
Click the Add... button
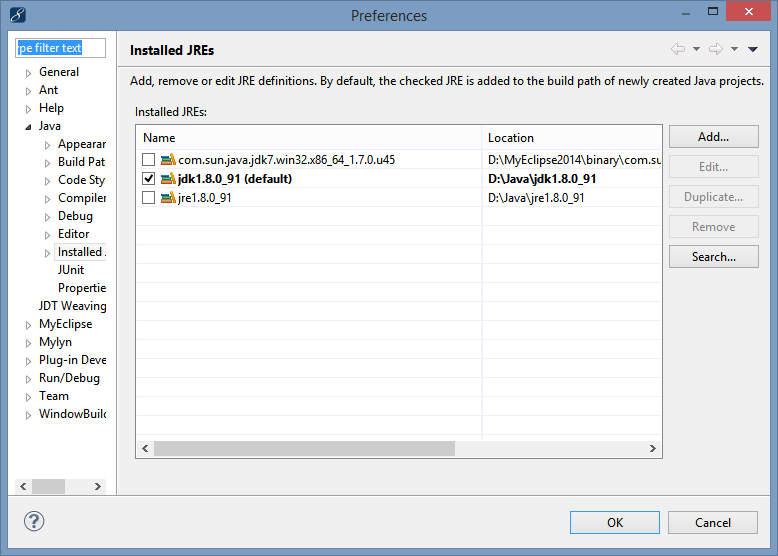tap(713, 136)
